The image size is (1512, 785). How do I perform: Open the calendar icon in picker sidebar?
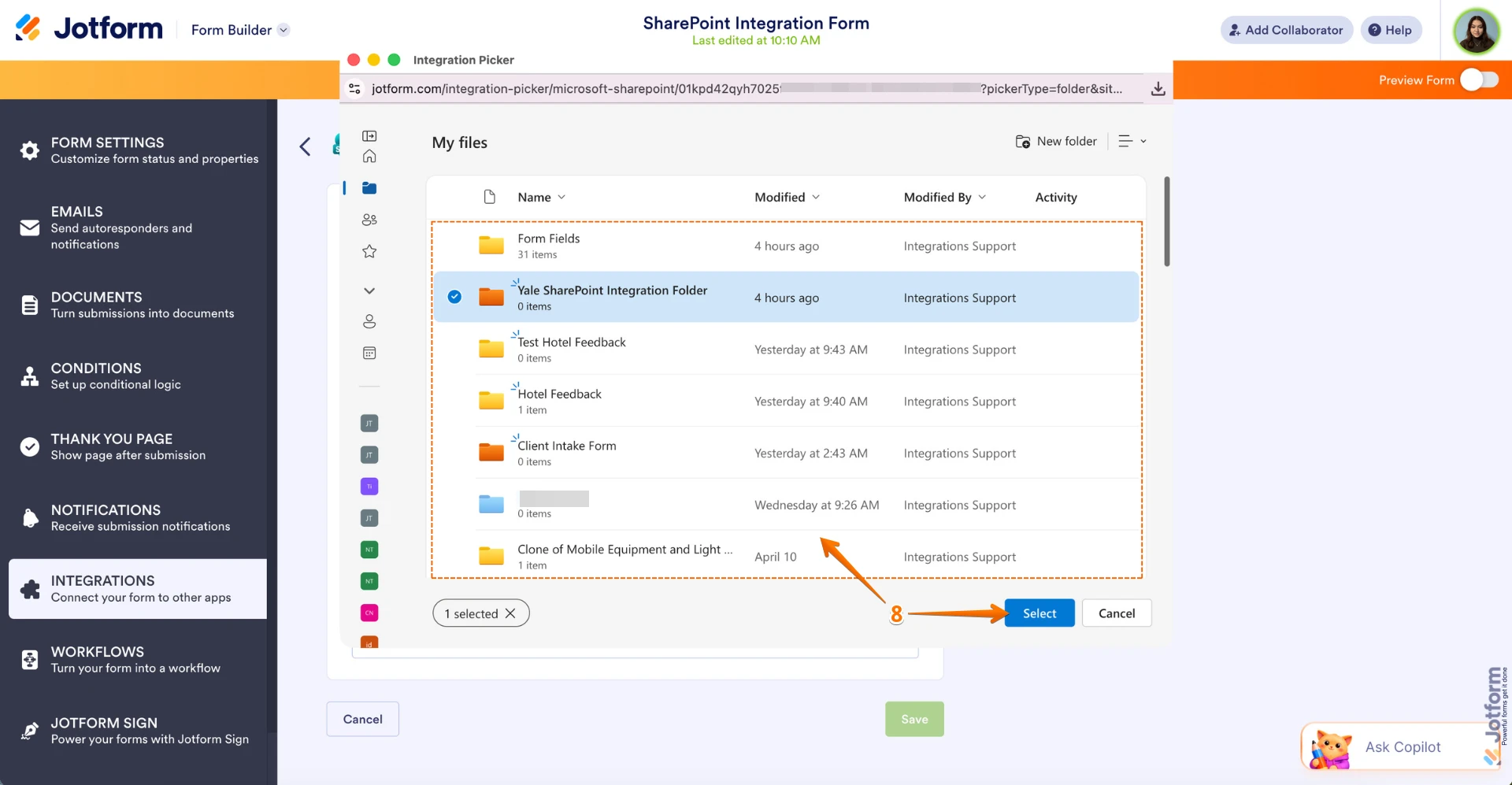point(369,353)
